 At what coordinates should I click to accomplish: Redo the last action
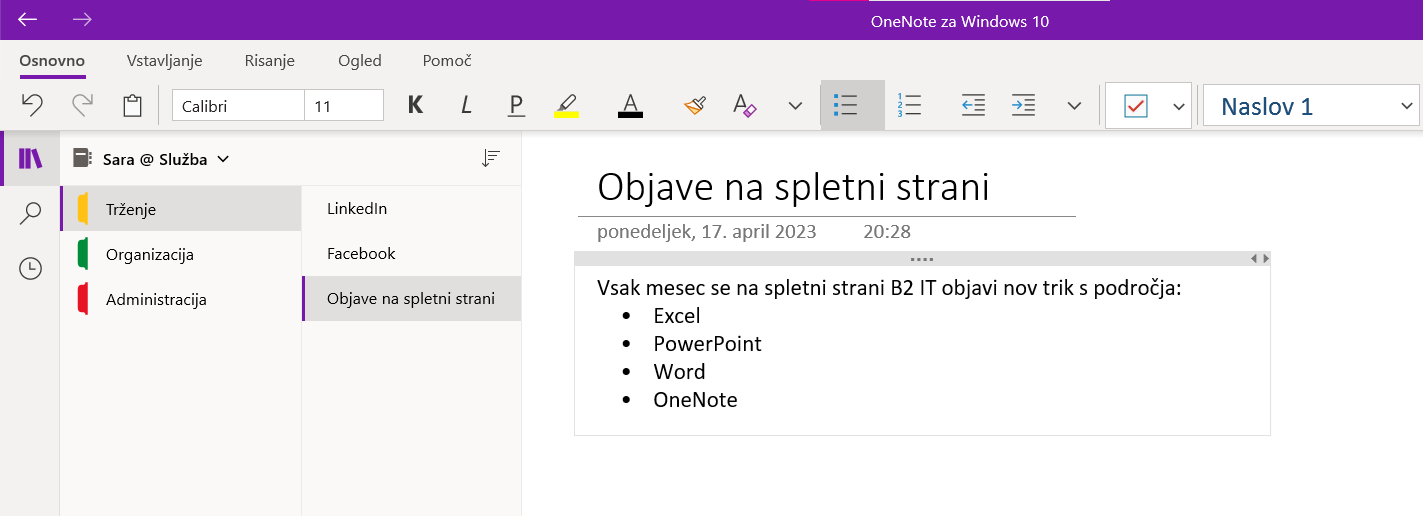[x=82, y=105]
